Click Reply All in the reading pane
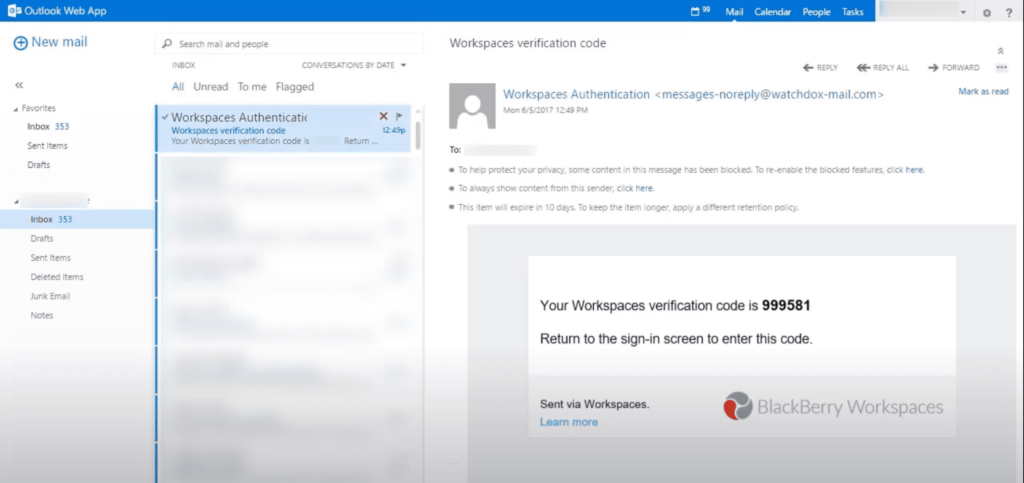Image resolution: width=1024 pixels, height=483 pixels. pos(882,68)
